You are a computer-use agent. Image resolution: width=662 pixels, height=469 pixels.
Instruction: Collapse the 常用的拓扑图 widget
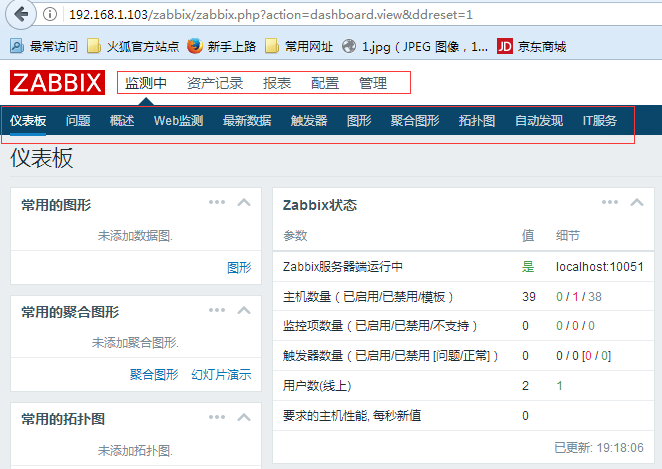point(243,417)
